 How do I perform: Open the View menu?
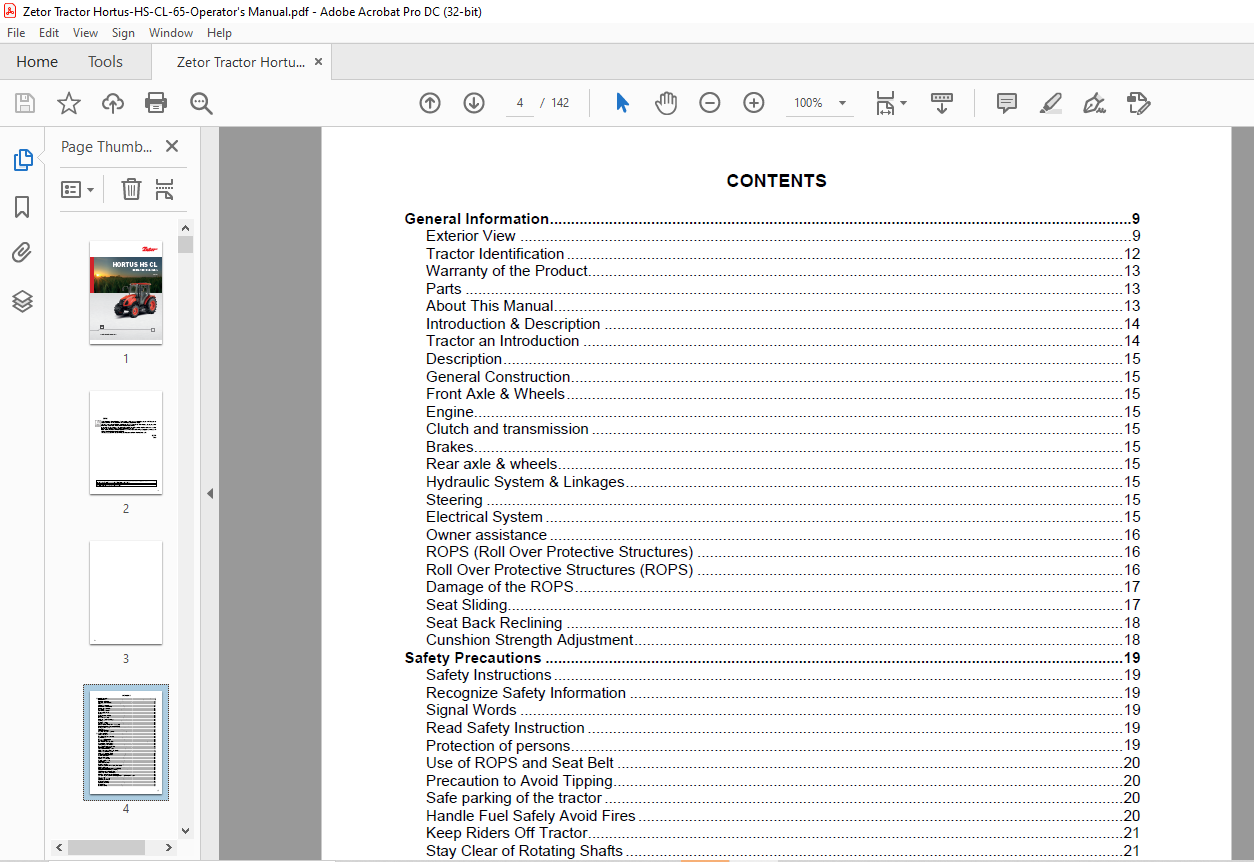pos(86,33)
